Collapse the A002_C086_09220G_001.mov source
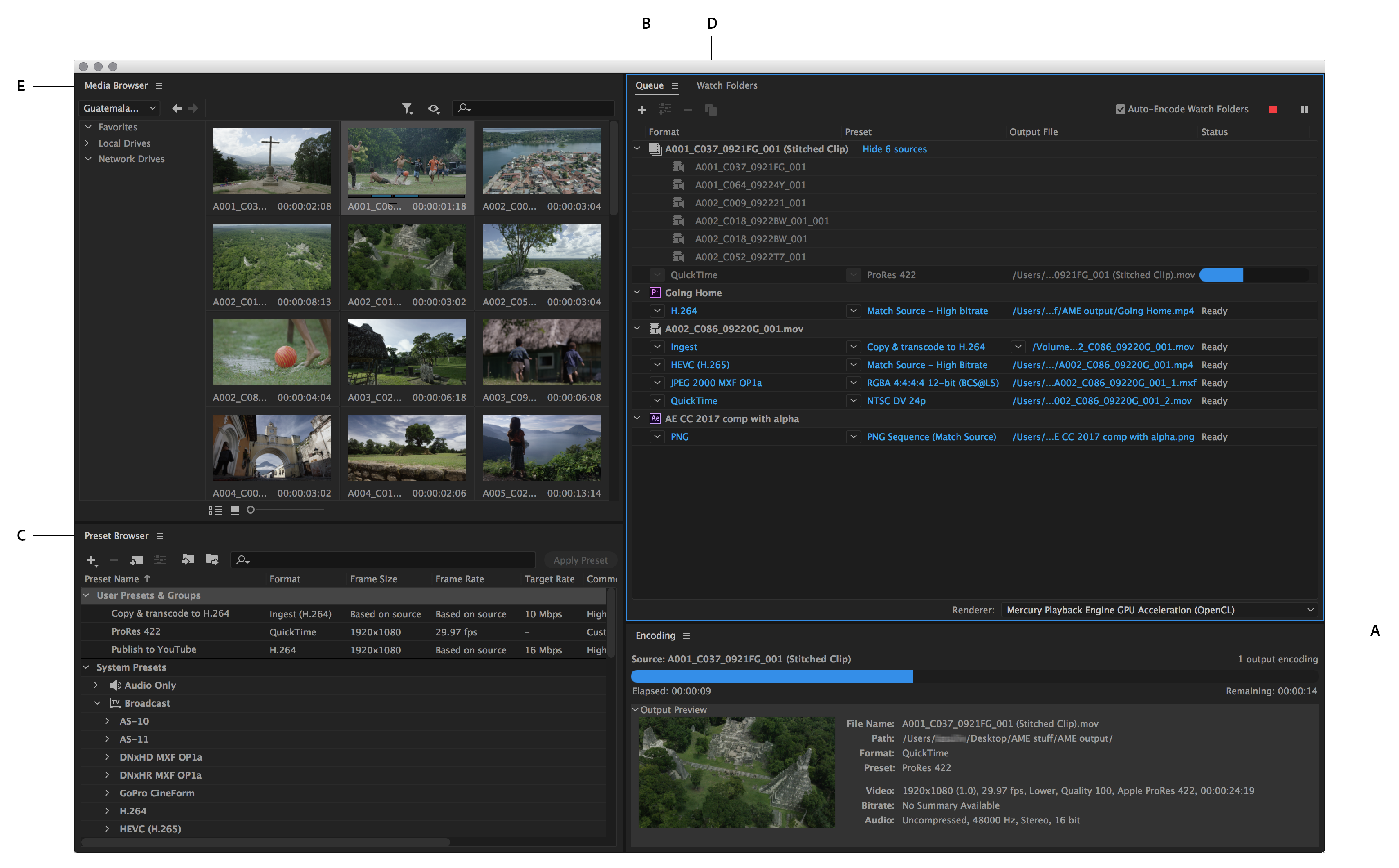The image size is (1399, 868). (x=637, y=328)
